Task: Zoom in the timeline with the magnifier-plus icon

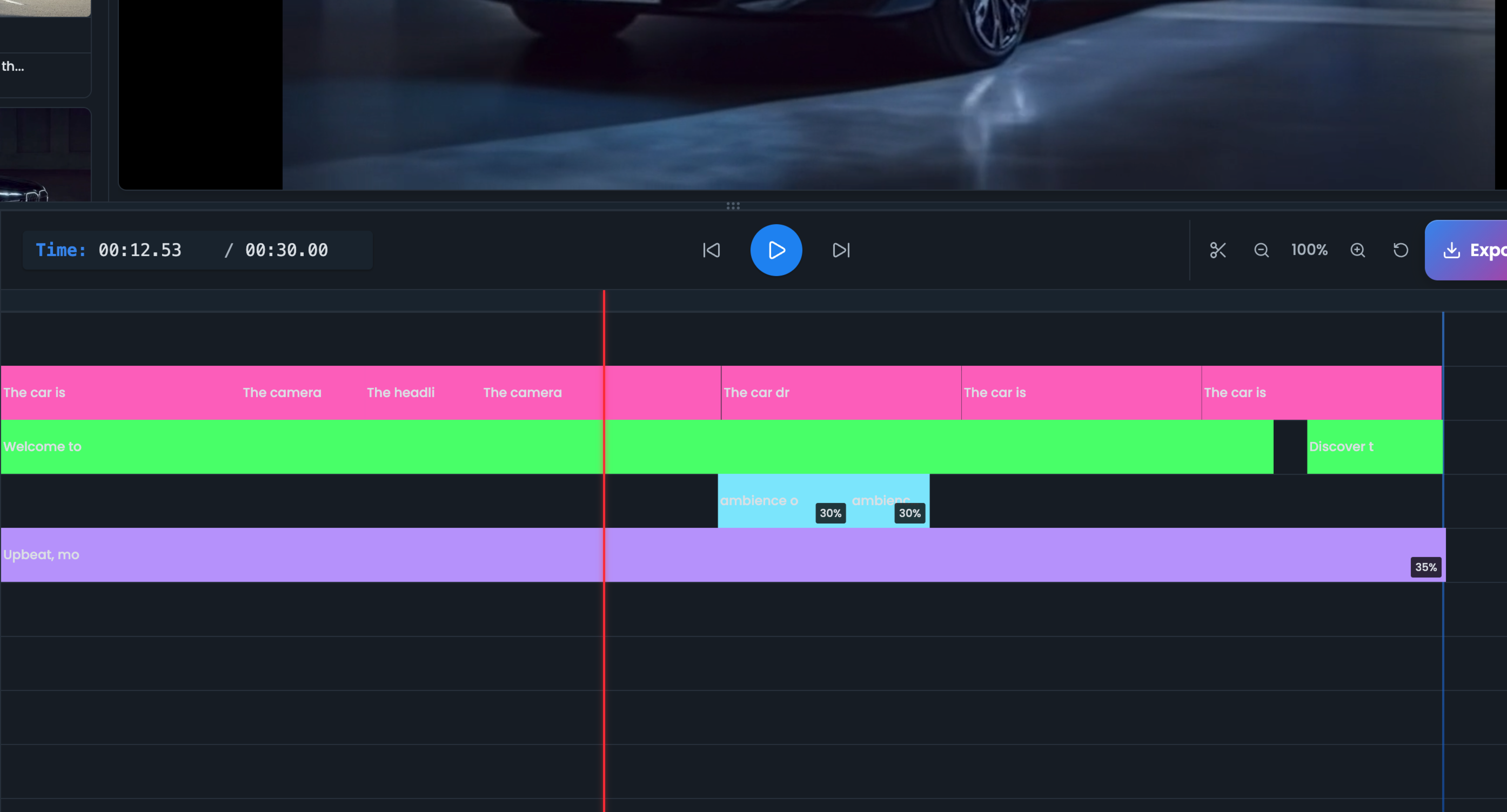Action: (1357, 250)
